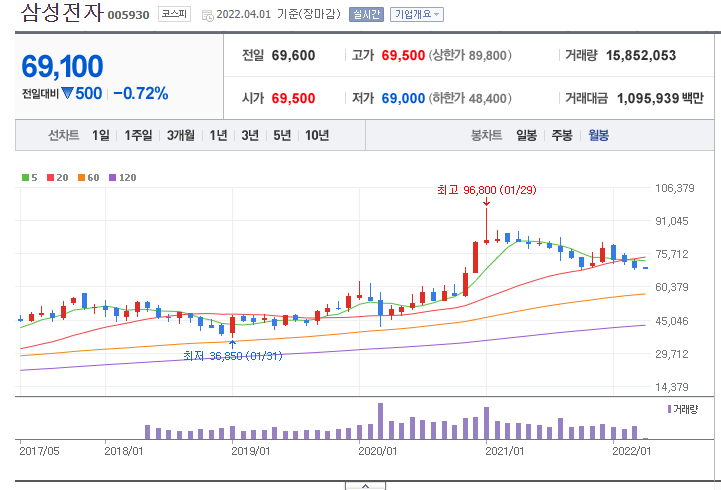Viewport: 721px width, 490px height.
Task: Click the 45,046 y-axis label
Action: tap(672, 321)
